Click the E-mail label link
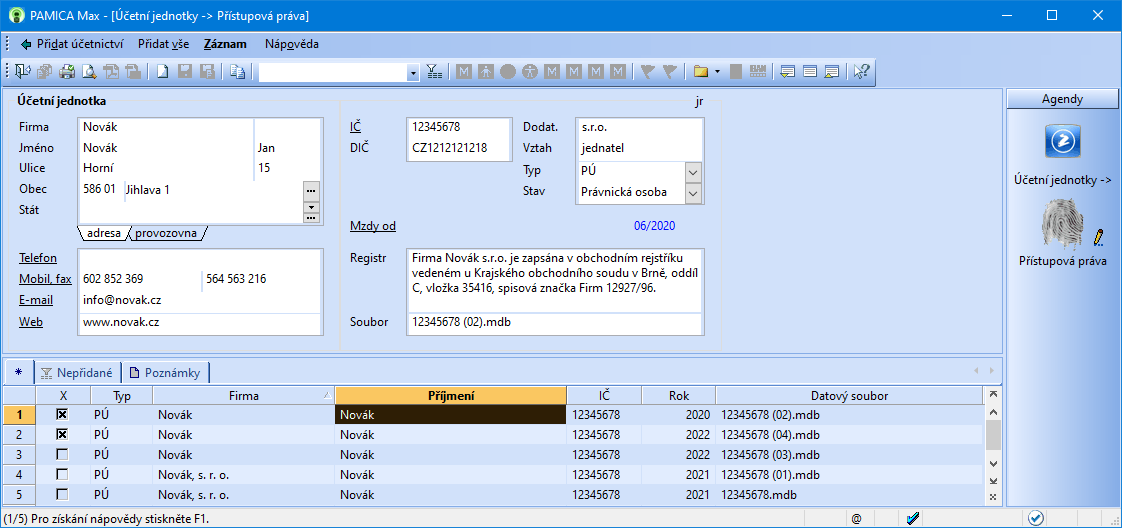 pyautogui.click(x=36, y=300)
